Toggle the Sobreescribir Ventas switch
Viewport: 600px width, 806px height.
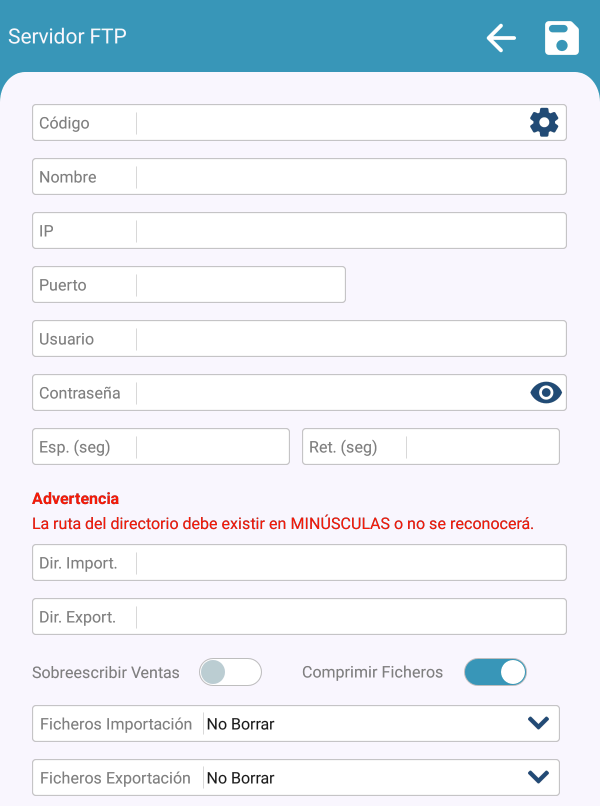(230, 672)
